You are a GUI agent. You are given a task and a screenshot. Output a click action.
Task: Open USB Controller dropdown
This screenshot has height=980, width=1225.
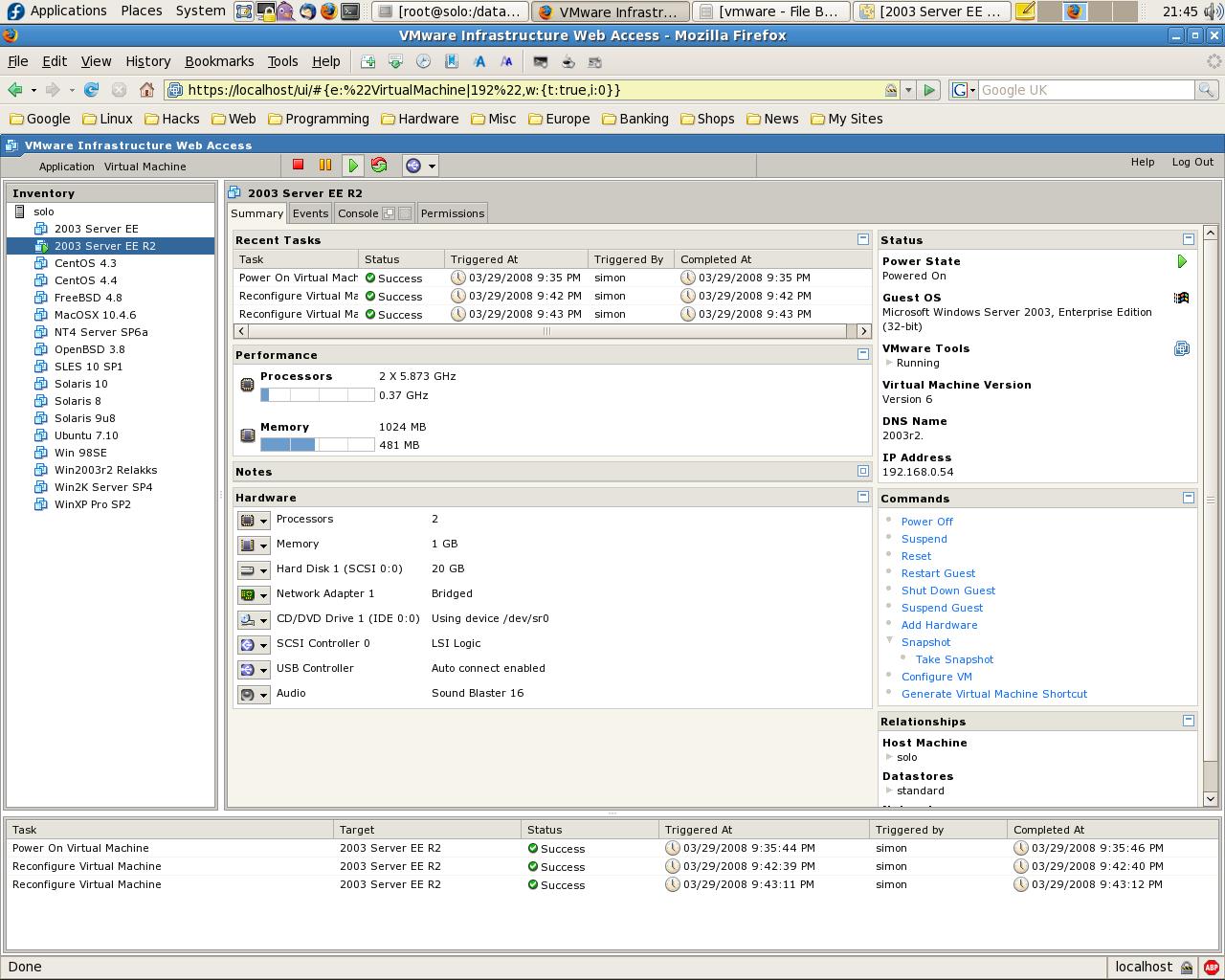click(254, 669)
